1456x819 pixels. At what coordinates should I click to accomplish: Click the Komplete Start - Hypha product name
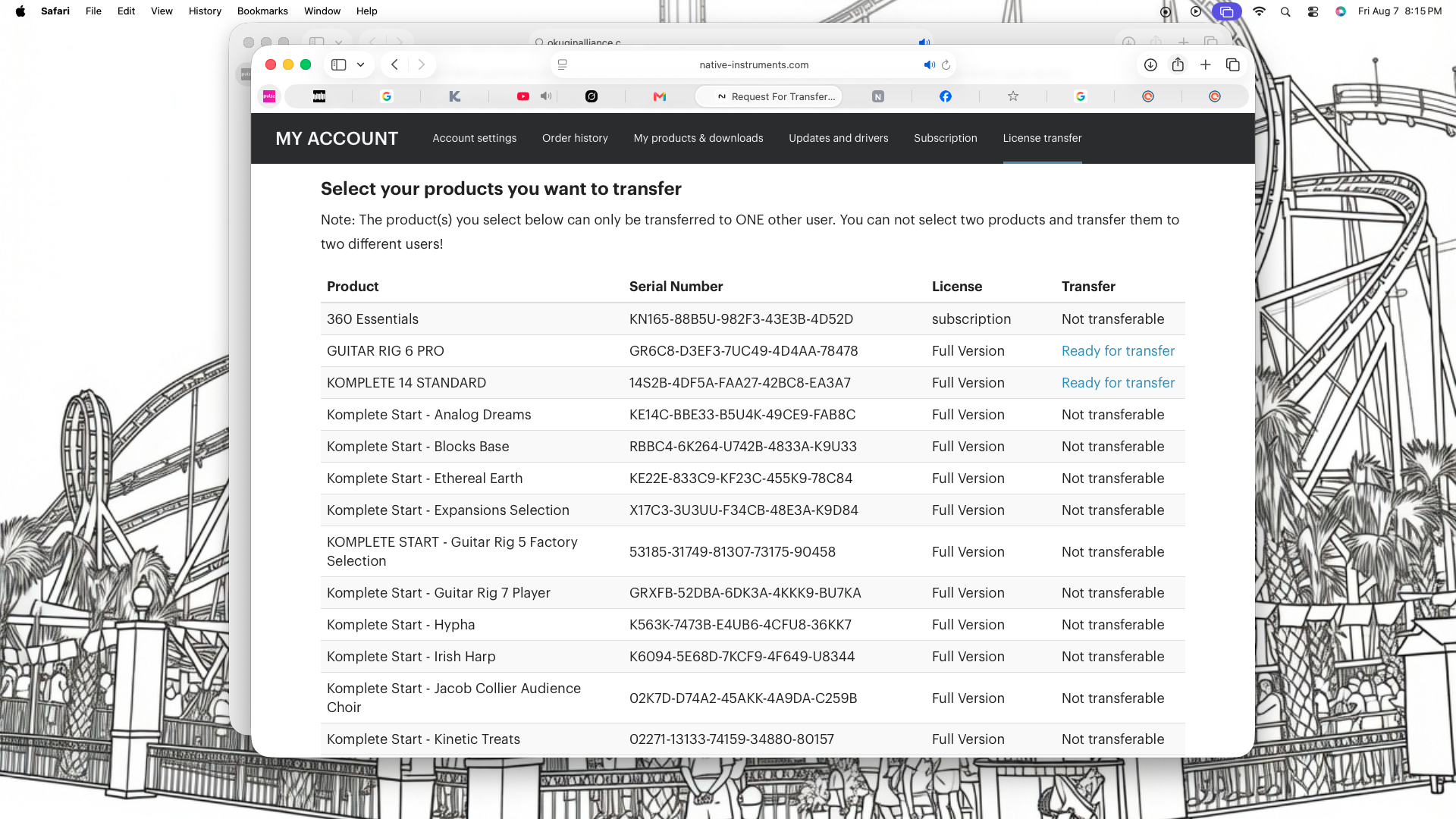pyautogui.click(x=400, y=625)
